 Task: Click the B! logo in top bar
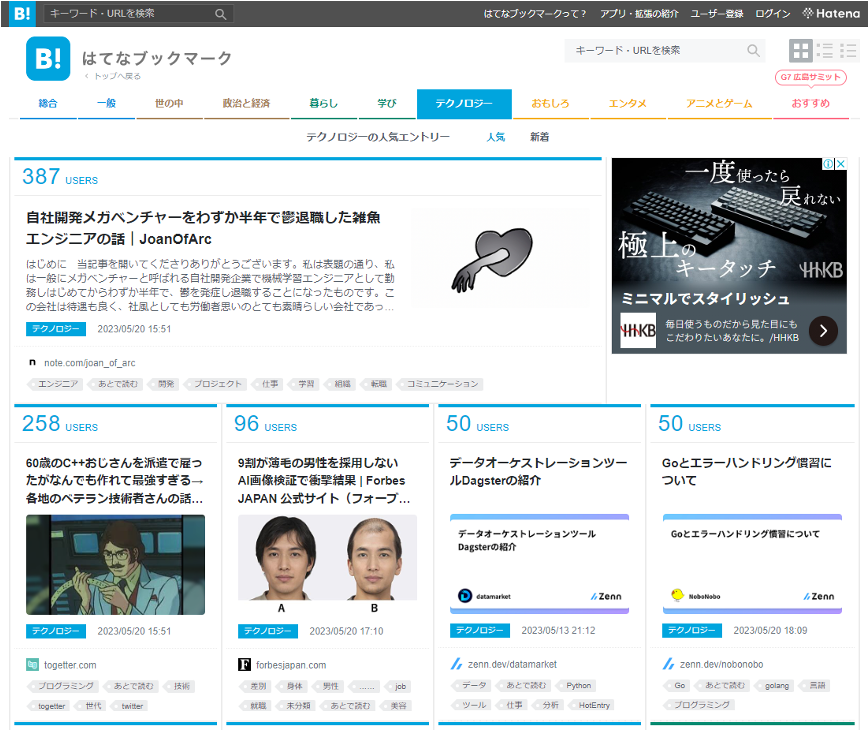click(22, 13)
